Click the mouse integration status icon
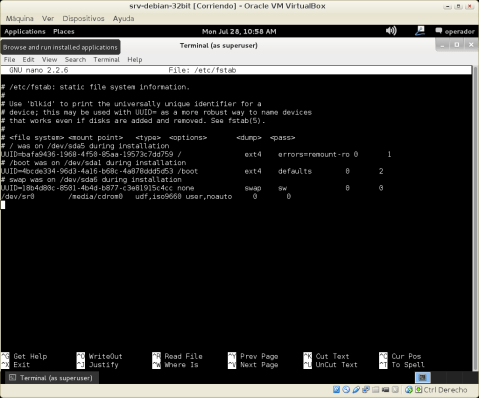The height and width of the screenshot is (398, 479). pyautogui.click(x=409, y=390)
